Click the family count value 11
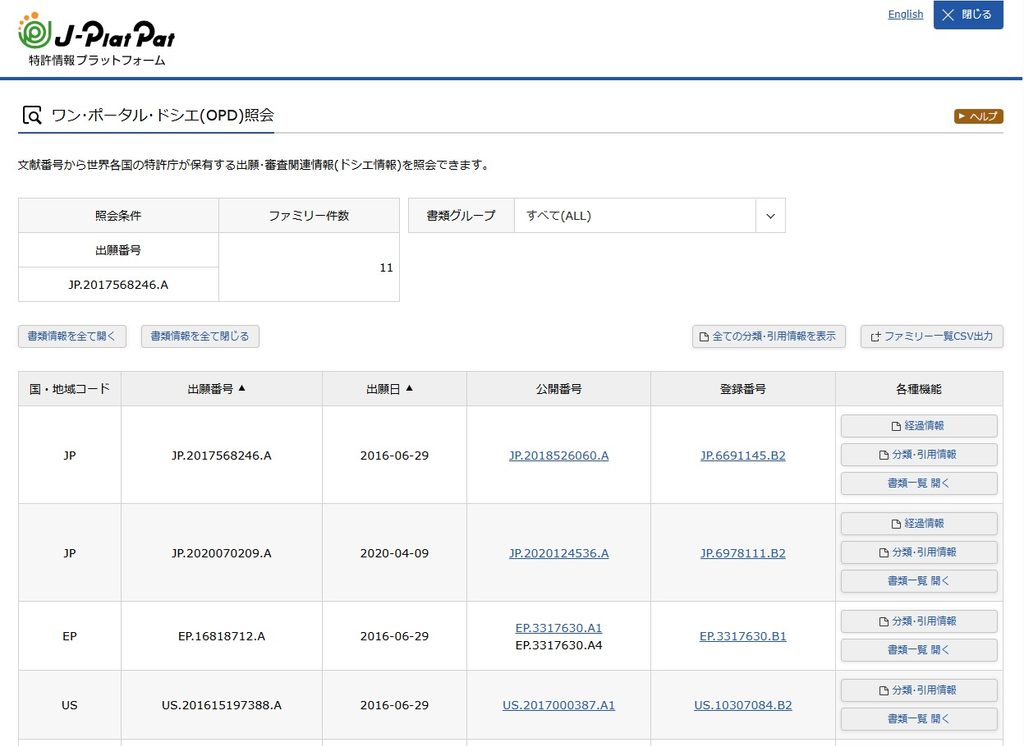This screenshot has width=1024, height=746. [386, 268]
